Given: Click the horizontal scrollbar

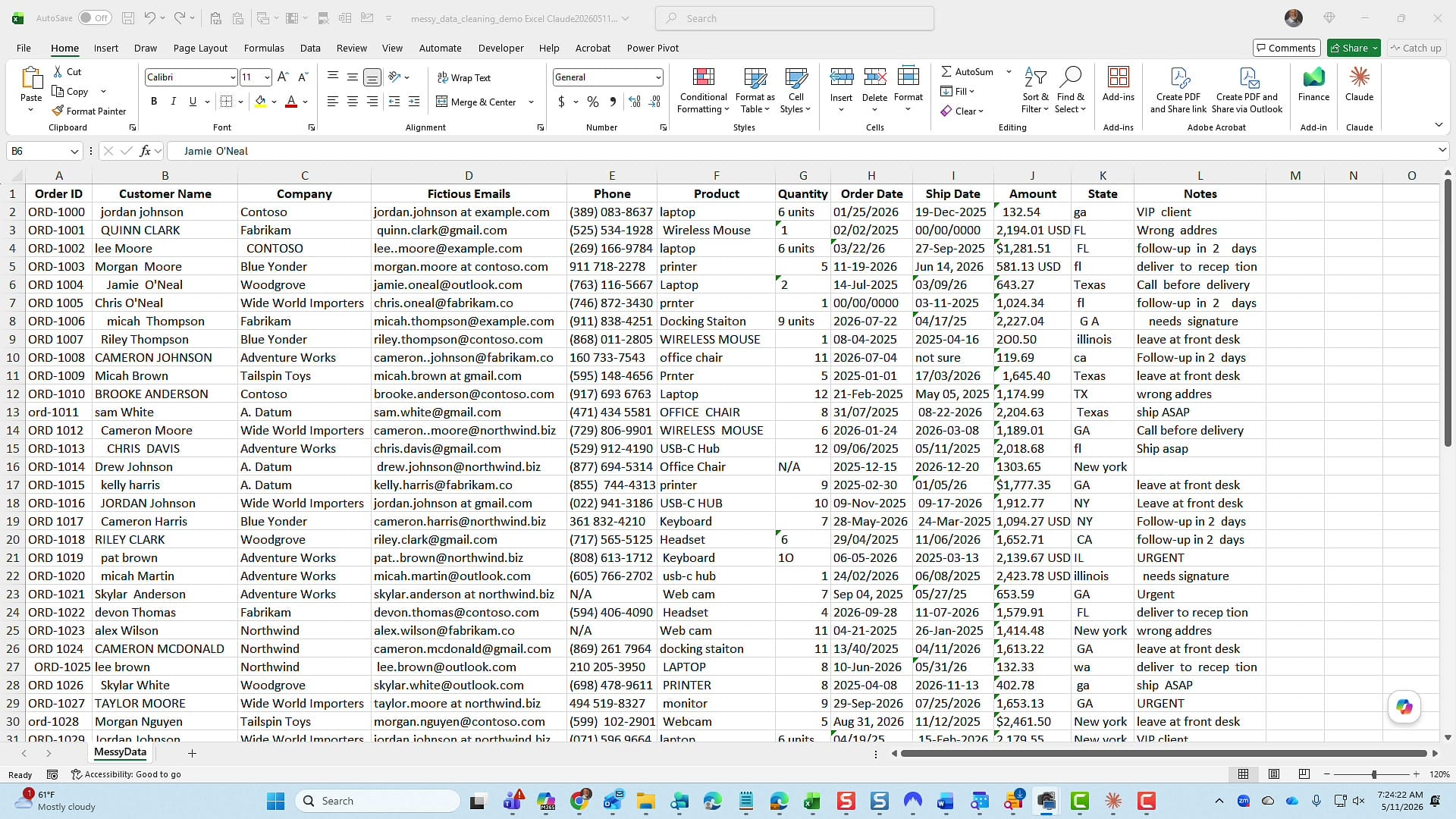Looking at the screenshot, I should click(x=1163, y=754).
